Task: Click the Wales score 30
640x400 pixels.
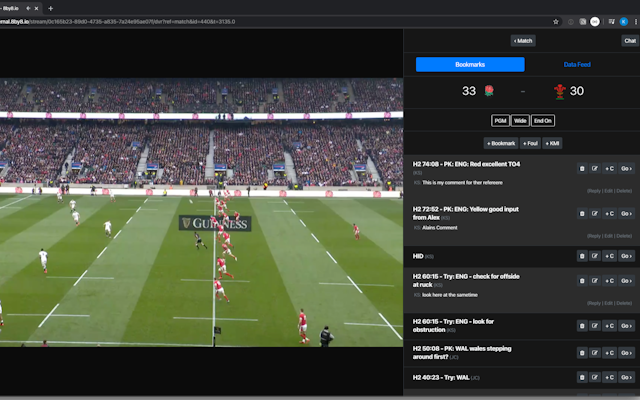Action: (576, 91)
